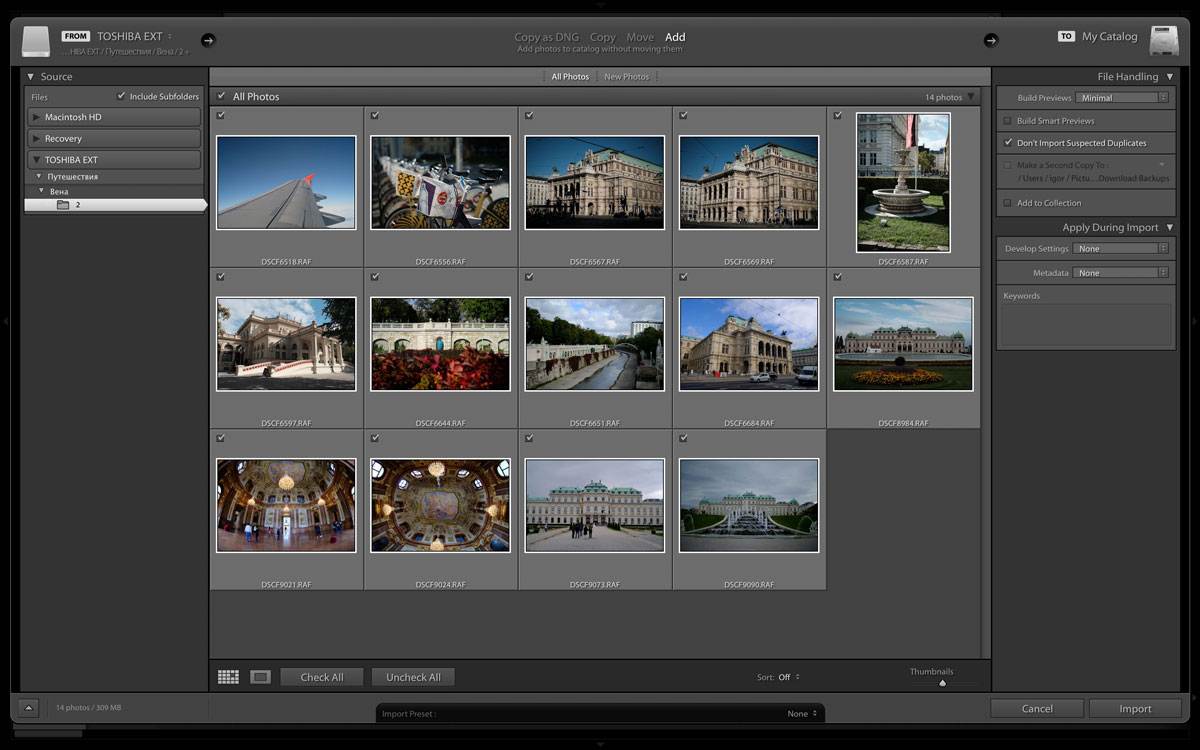Click the arrow next to TO My Catalog

(990, 40)
